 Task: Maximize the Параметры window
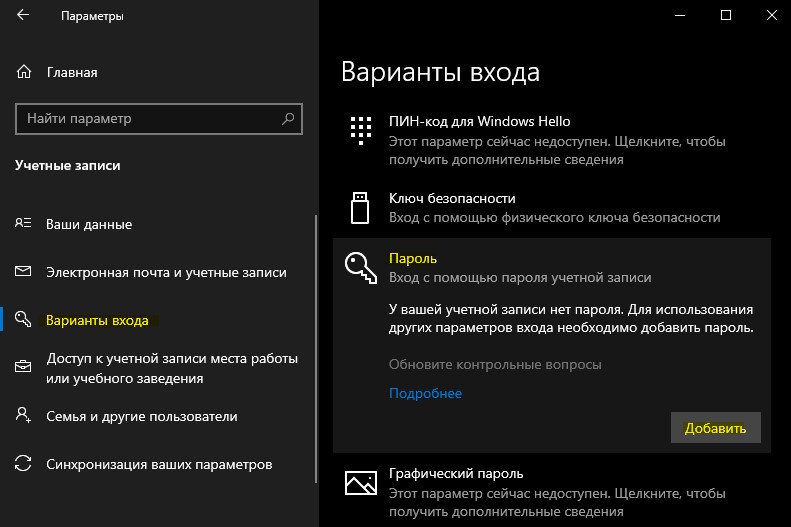click(x=726, y=15)
